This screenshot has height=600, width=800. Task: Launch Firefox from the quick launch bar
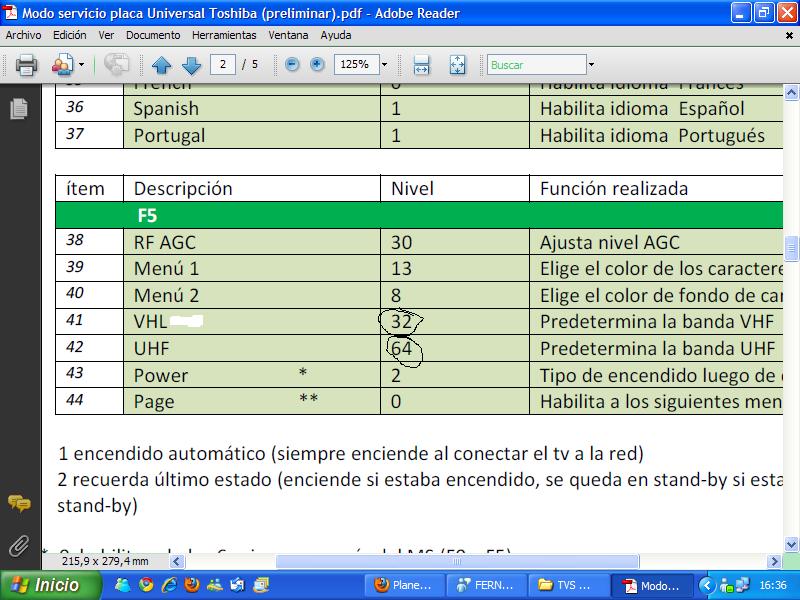point(192,585)
